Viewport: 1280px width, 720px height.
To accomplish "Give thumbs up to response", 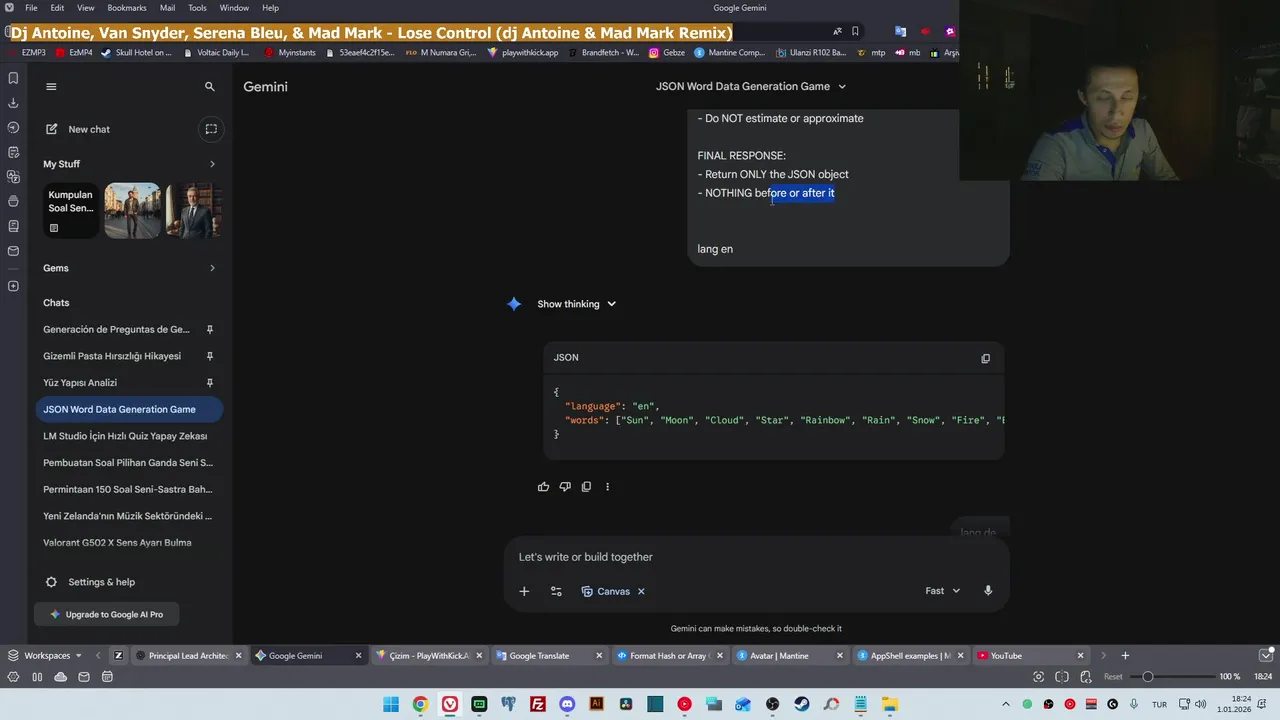I will pos(543,487).
